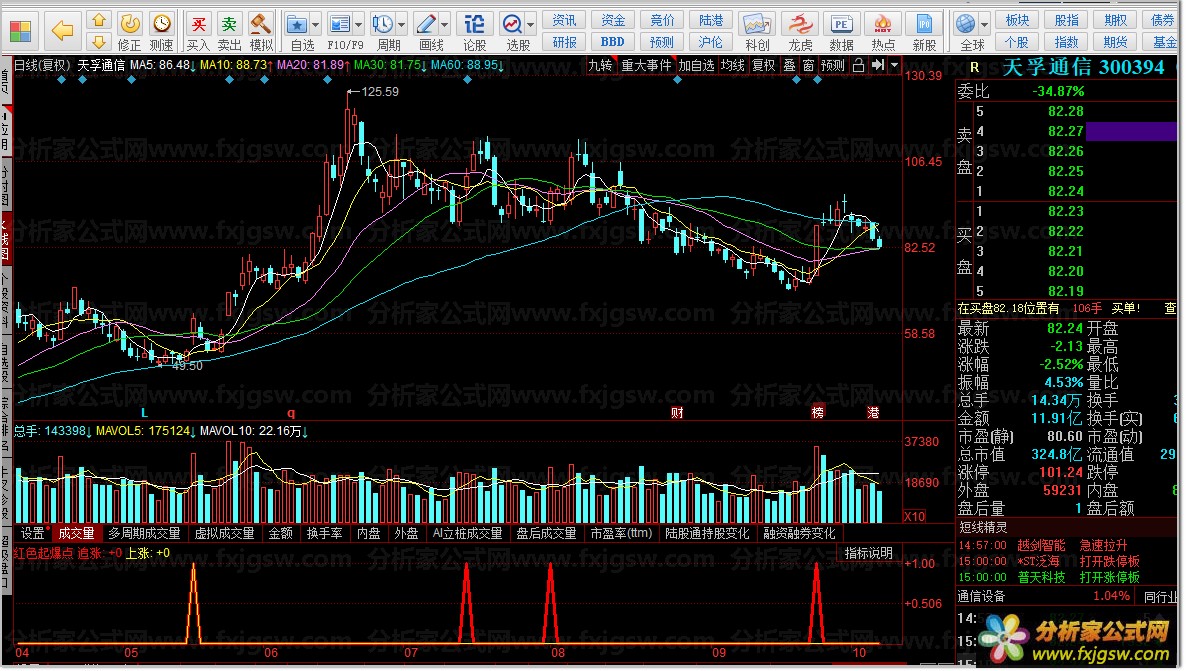Image resolution: width=1186 pixels, height=671 pixels.
Task: Click the arrow-to-bar icon on the chart toolbar
Action: (877, 66)
